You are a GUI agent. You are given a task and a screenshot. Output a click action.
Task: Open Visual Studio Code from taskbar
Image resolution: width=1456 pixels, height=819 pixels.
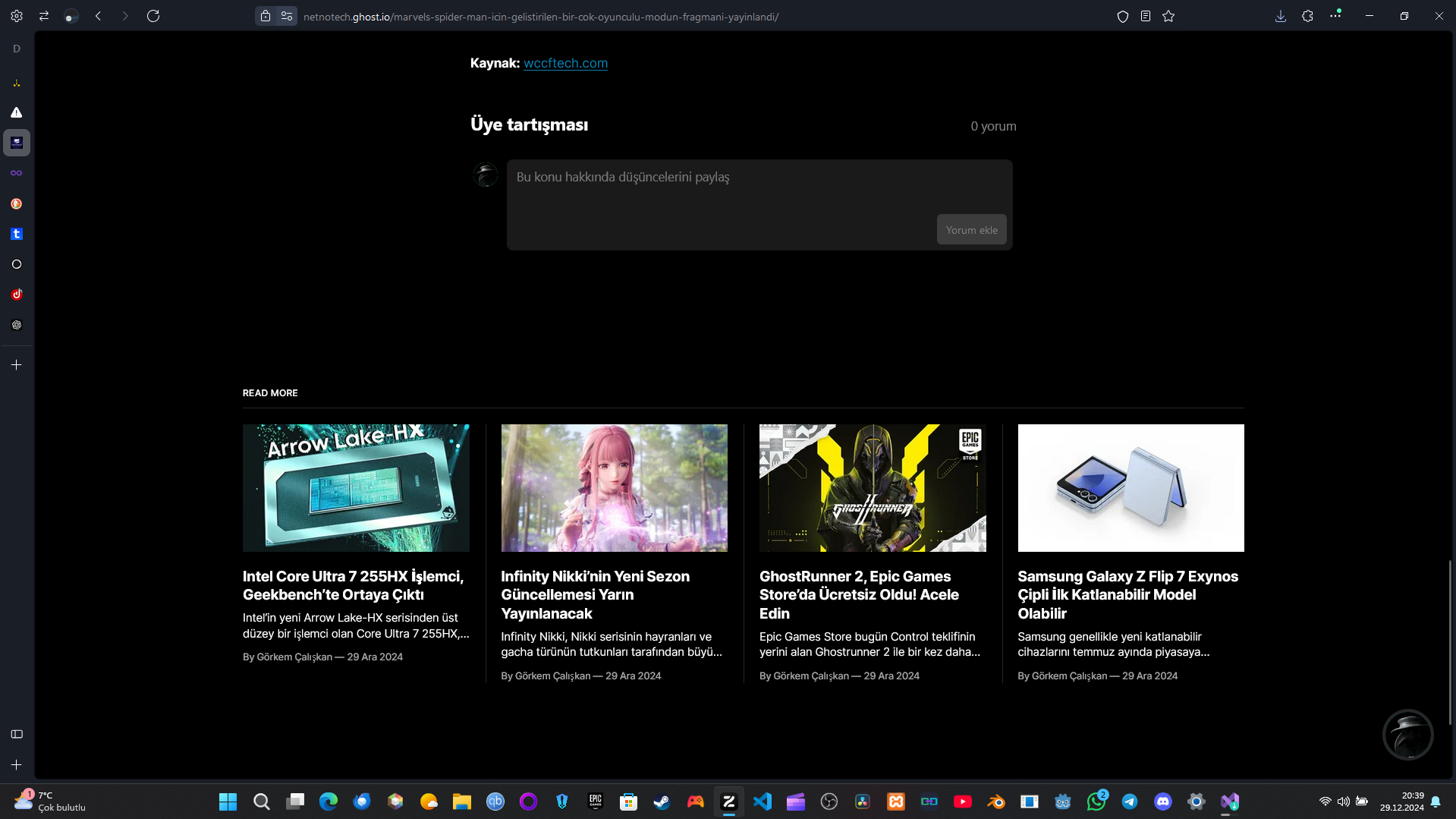coord(763,802)
